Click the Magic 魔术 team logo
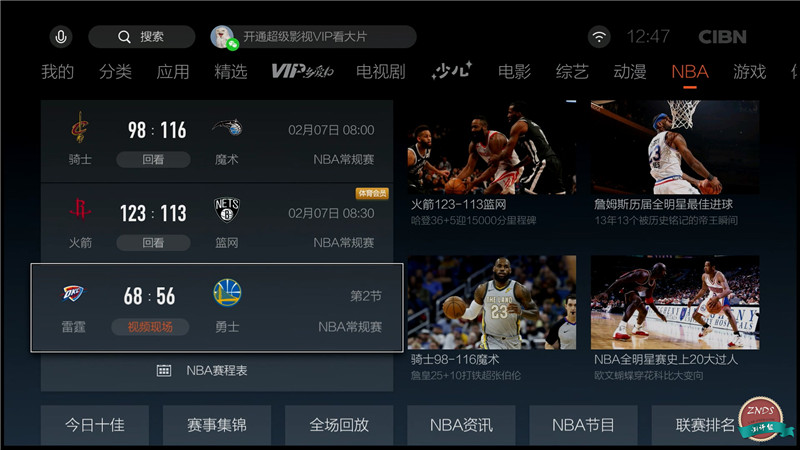 (227, 128)
